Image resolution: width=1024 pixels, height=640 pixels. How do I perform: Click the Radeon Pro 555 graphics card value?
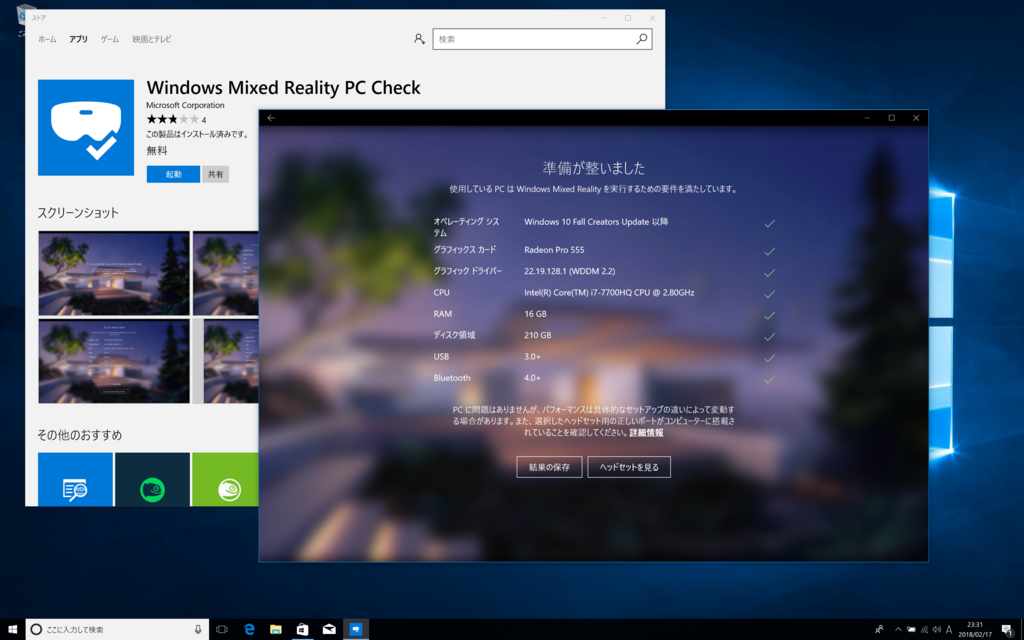click(554, 249)
